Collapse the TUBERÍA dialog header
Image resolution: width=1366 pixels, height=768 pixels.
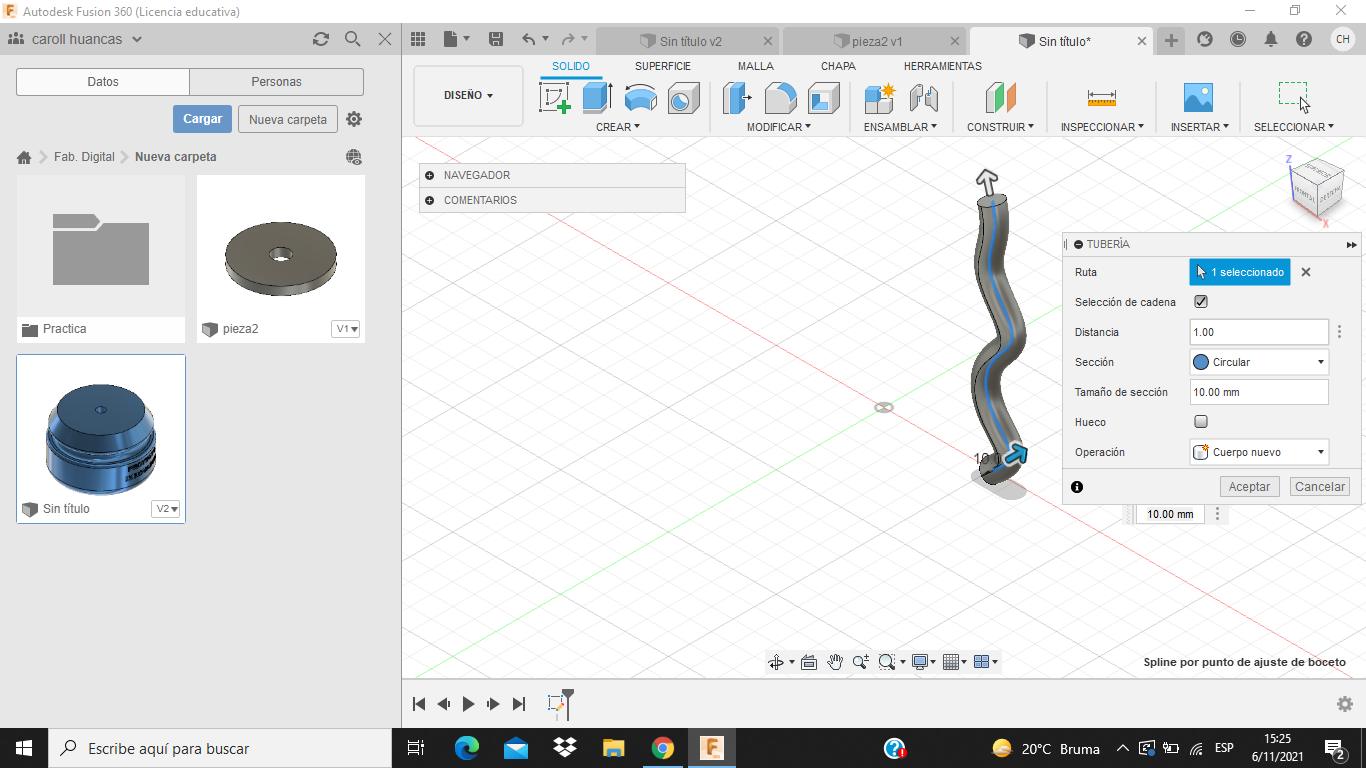[1079, 244]
